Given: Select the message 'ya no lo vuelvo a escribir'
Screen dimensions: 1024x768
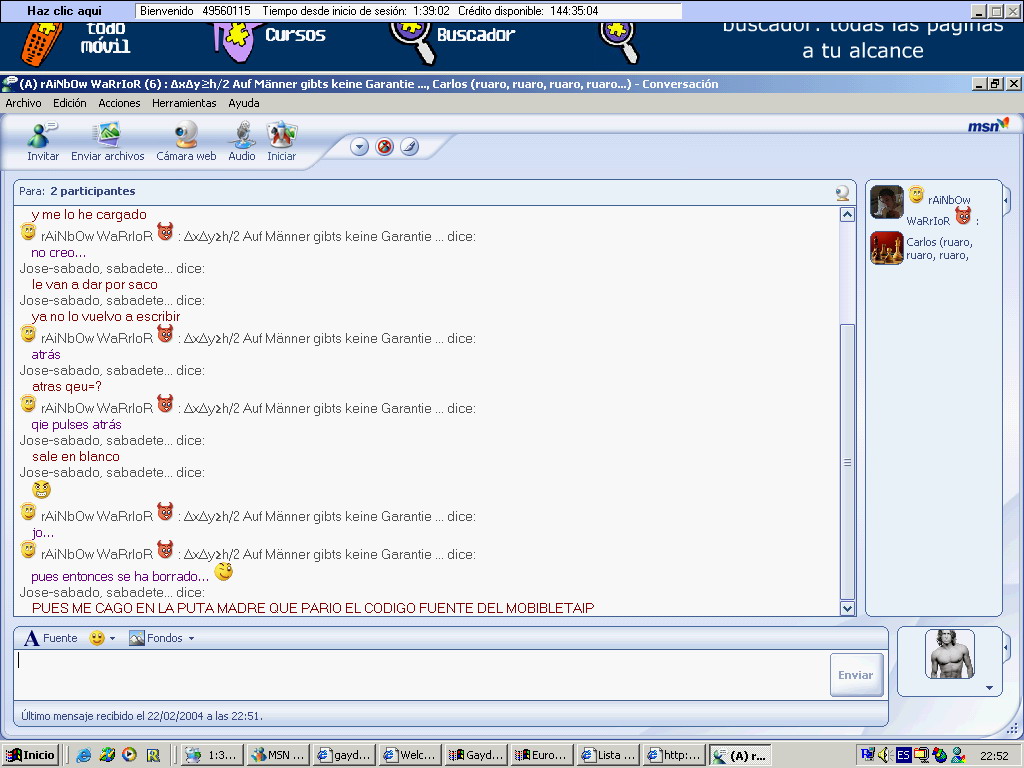Looking at the screenshot, I should pyautogui.click(x=106, y=317).
